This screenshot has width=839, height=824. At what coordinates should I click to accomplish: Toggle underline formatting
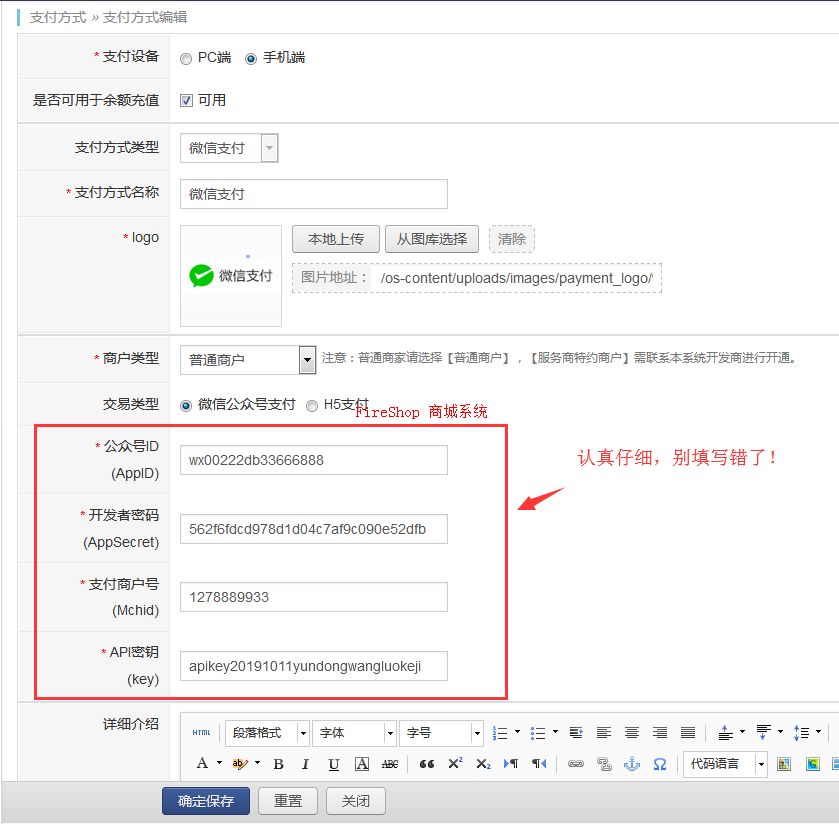[x=333, y=764]
